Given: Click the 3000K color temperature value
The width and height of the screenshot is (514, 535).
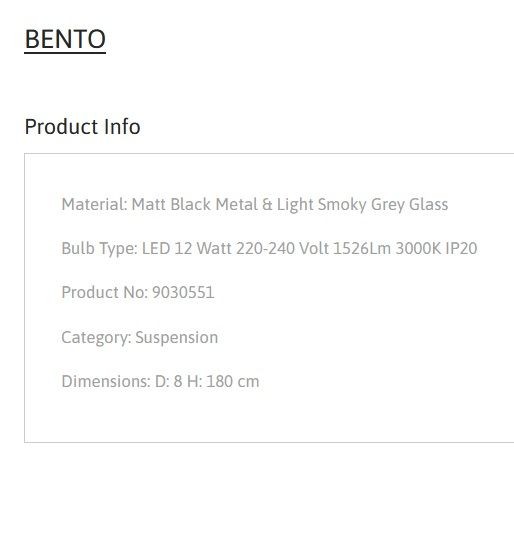Looking at the screenshot, I should [418, 248].
